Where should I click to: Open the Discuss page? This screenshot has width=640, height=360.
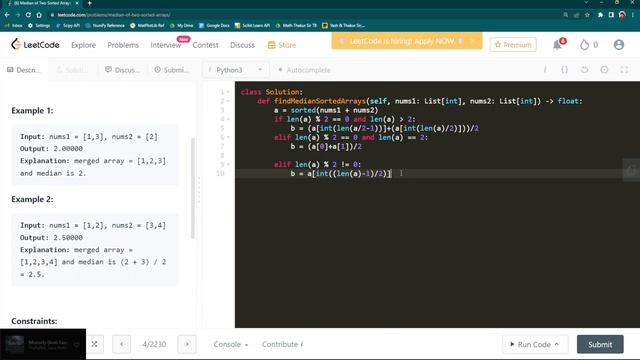click(242, 45)
